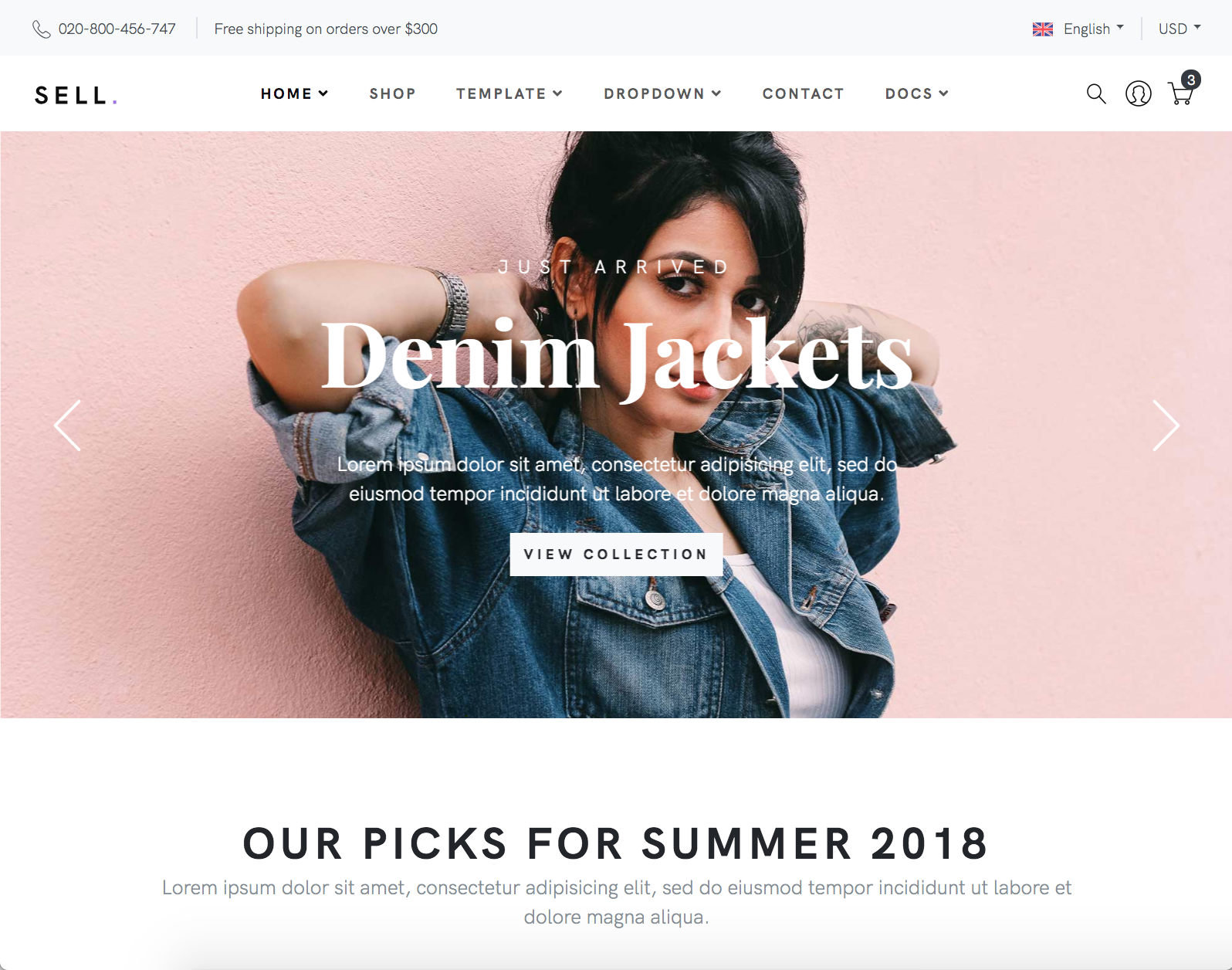Expand the Dropdown nav menu
This screenshot has width=1232, height=970.
click(662, 93)
